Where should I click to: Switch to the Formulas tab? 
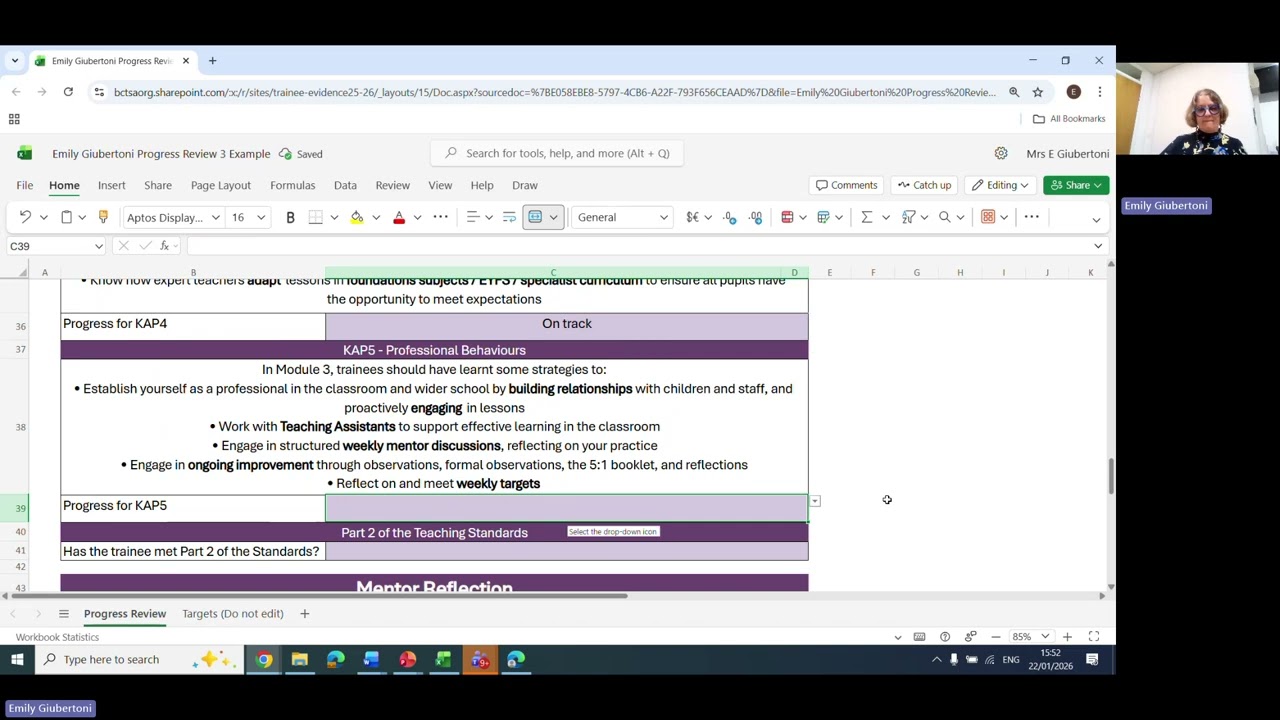coord(292,185)
